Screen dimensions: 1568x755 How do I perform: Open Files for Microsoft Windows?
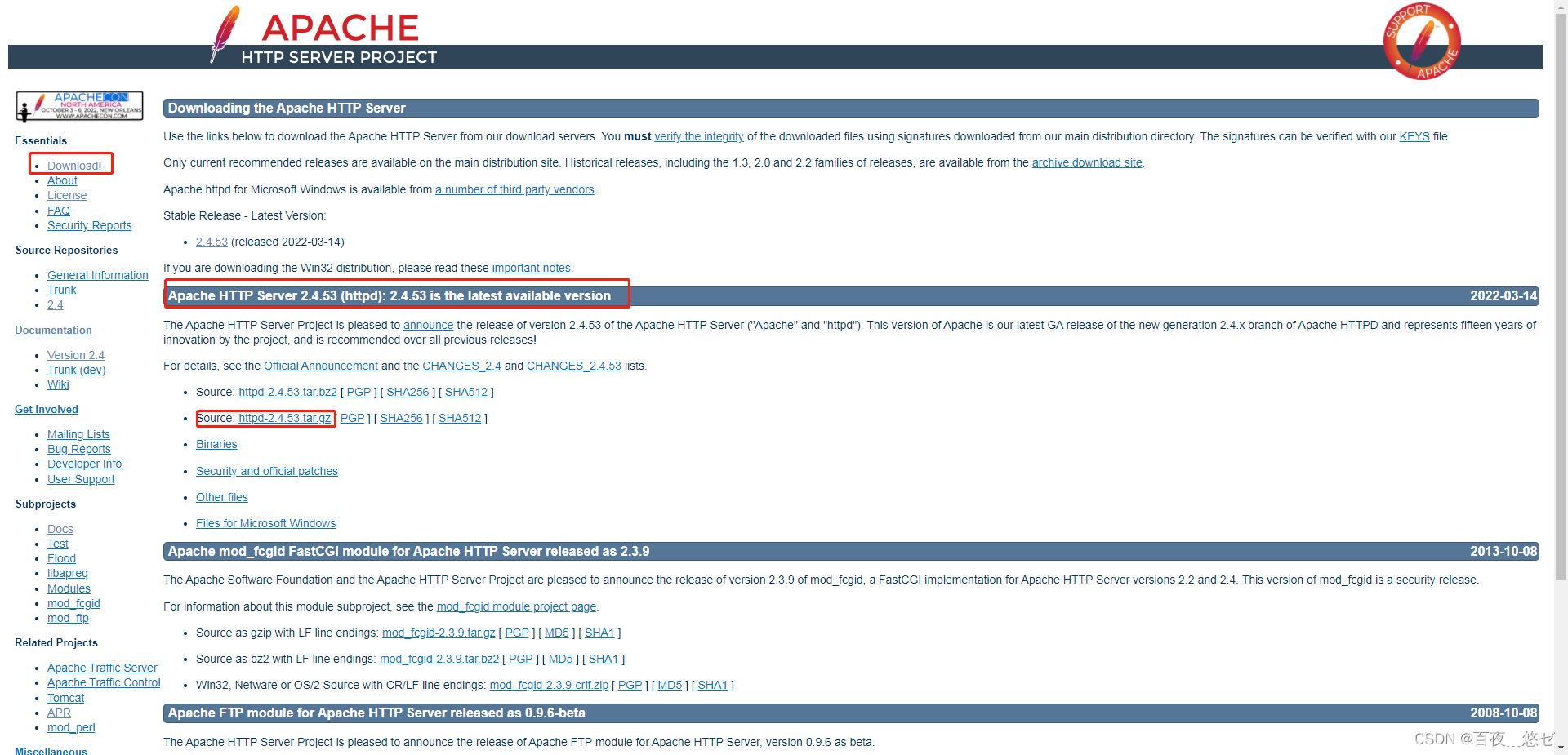265,523
